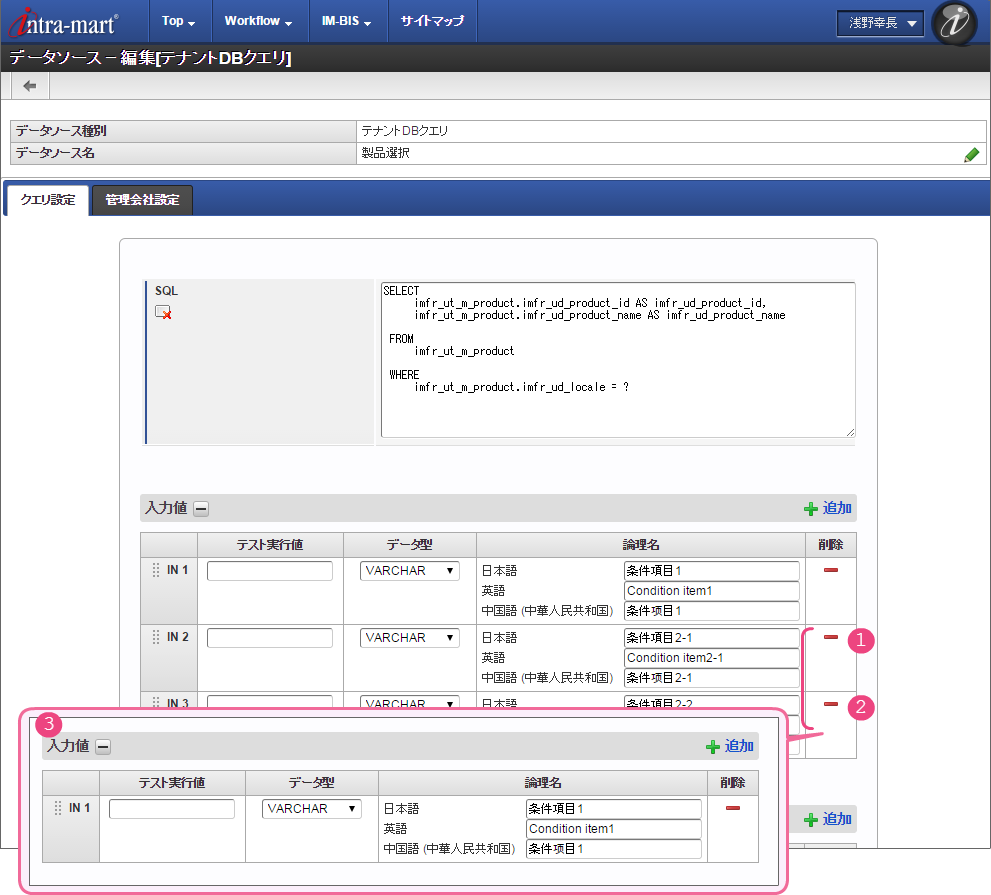
Task: Collapse the 入力値 section in the callout panel
Action: click(x=103, y=747)
